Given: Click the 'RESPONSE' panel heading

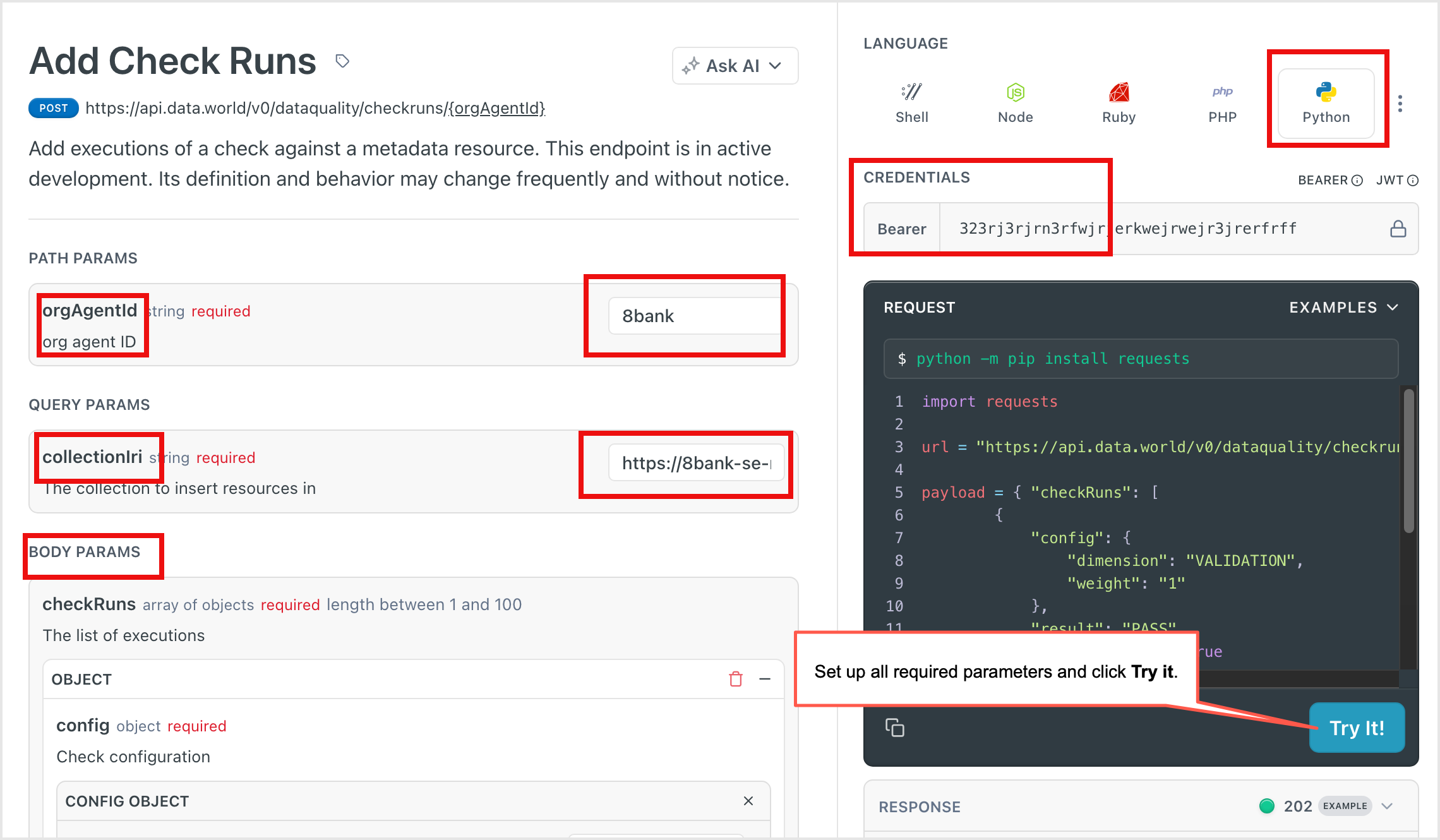Looking at the screenshot, I should (x=920, y=807).
